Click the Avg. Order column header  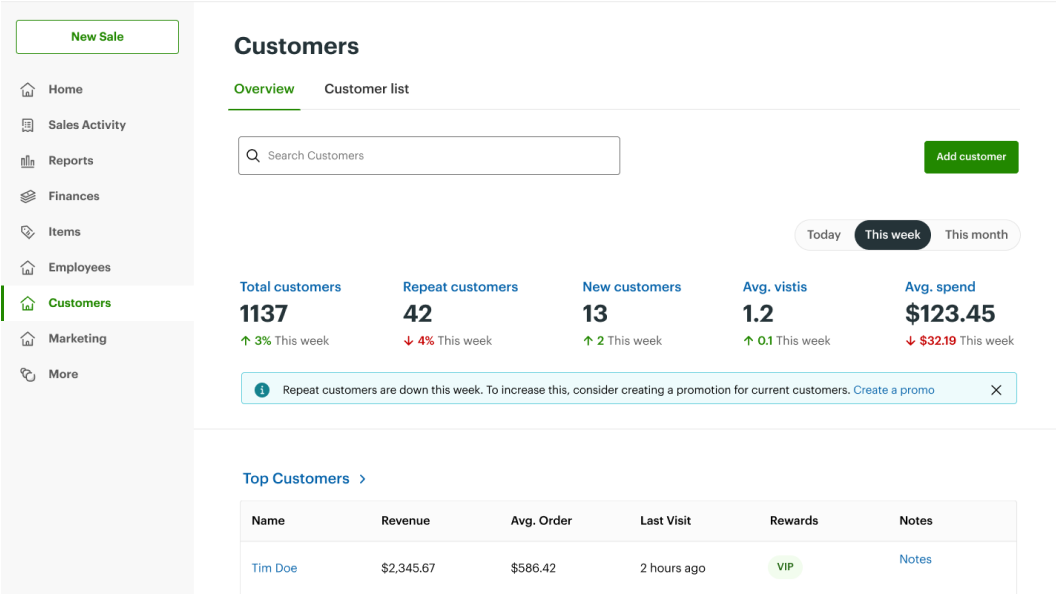(541, 521)
